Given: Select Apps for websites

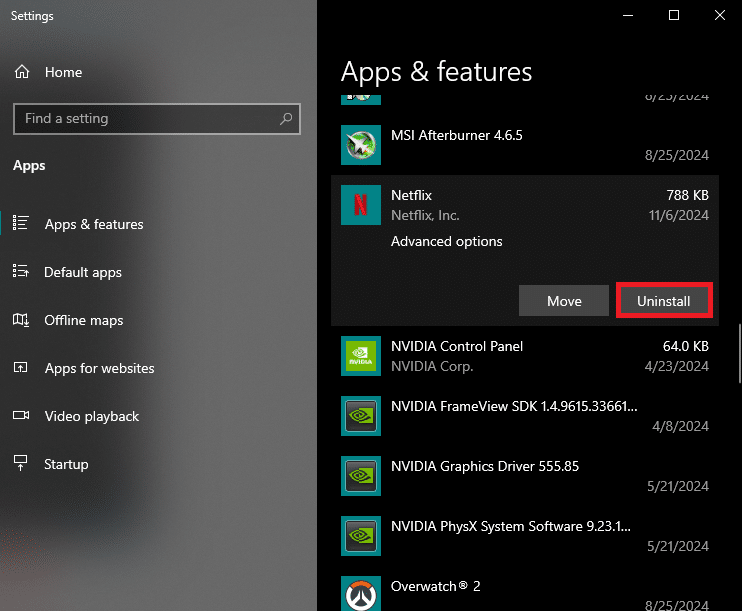Looking at the screenshot, I should pos(99,368).
